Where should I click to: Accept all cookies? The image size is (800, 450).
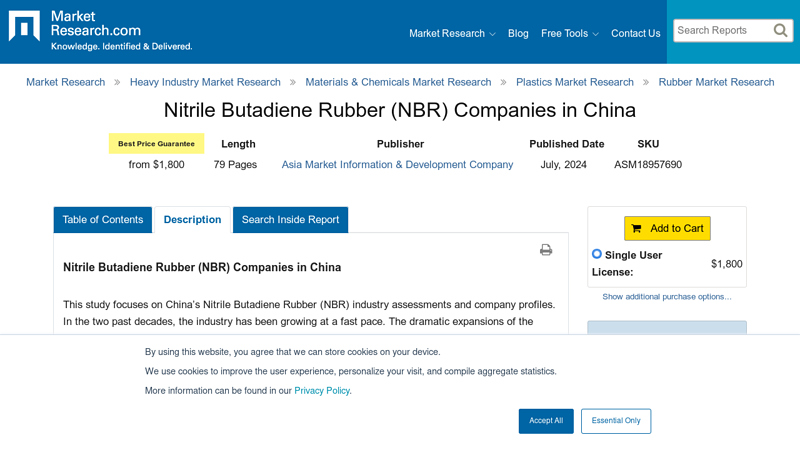point(546,421)
